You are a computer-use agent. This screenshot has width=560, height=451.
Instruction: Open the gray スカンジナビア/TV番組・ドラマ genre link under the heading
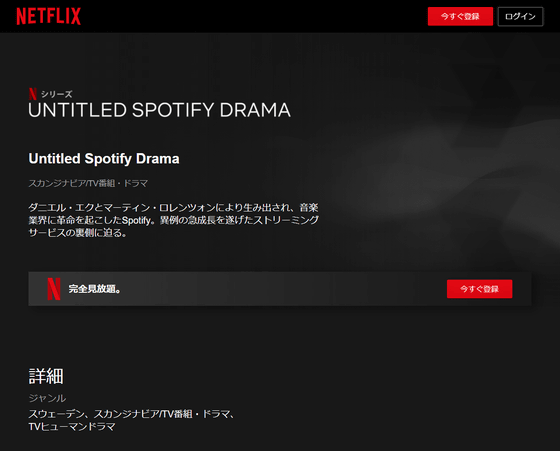(x=88, y=184)
